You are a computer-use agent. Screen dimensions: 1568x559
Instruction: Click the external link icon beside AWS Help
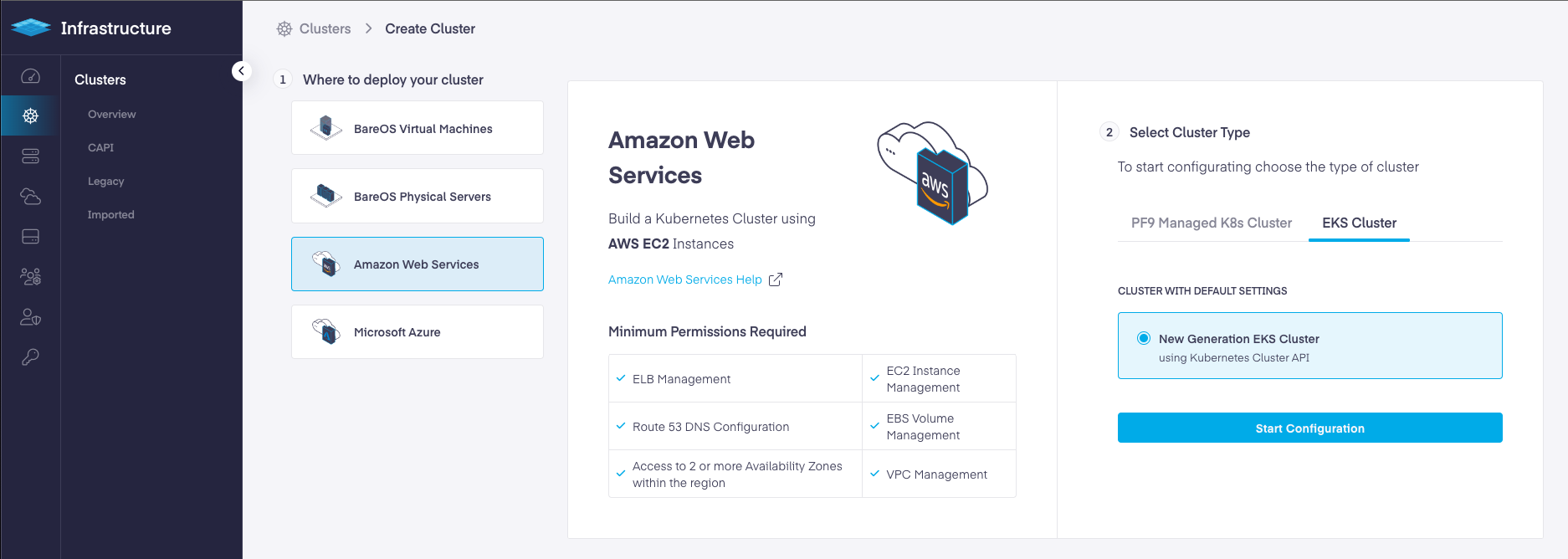pos(776,279)
